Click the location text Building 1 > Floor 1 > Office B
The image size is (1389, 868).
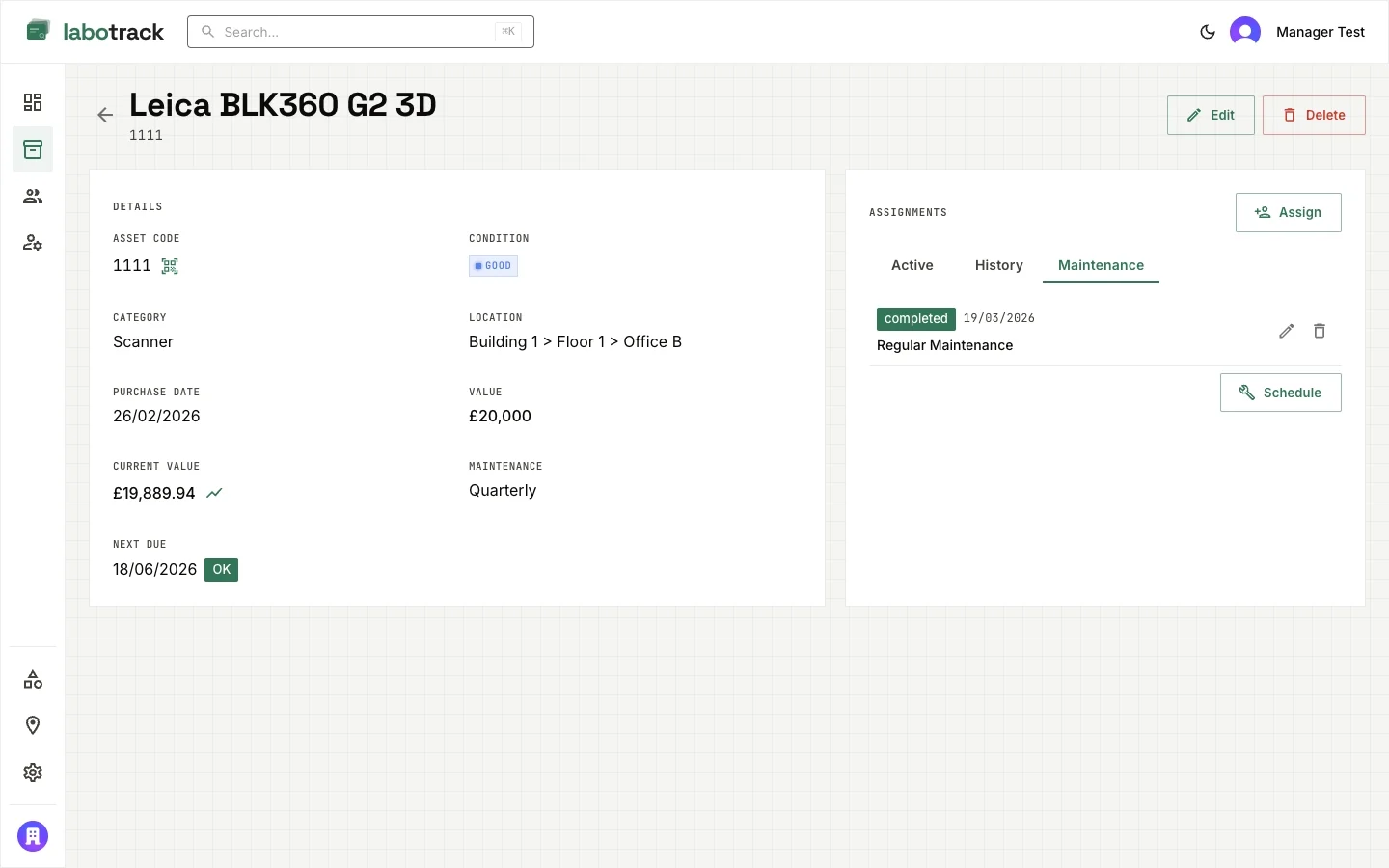coord(575,341)
